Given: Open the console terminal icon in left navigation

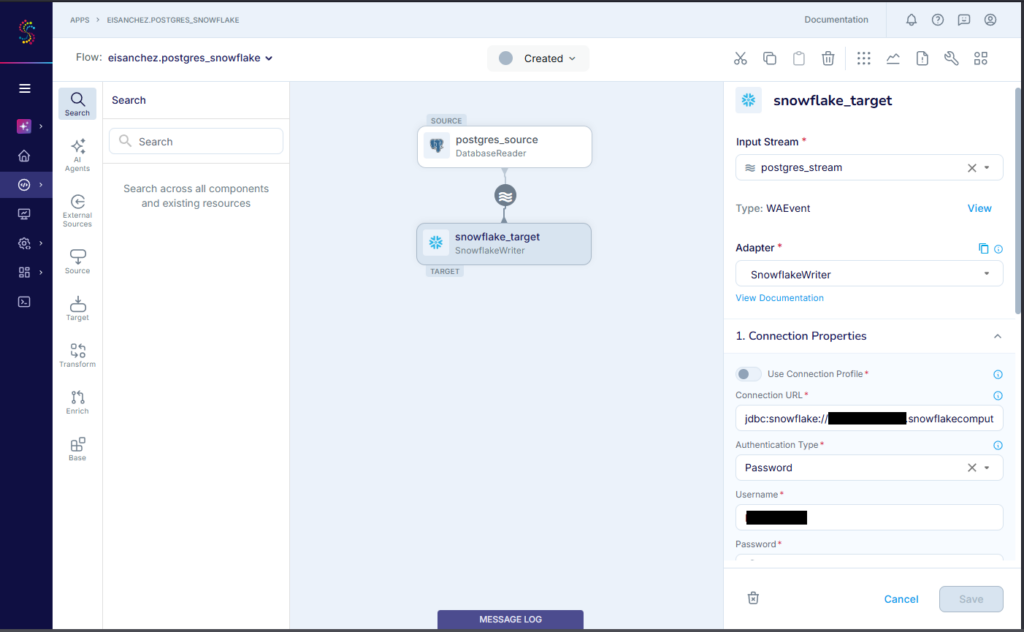Looking at the screenshot, I should click(24, 302).
